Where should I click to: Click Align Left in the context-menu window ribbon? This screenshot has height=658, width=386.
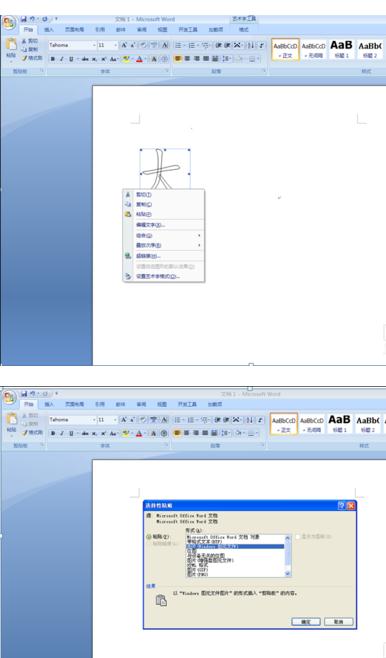178,59
